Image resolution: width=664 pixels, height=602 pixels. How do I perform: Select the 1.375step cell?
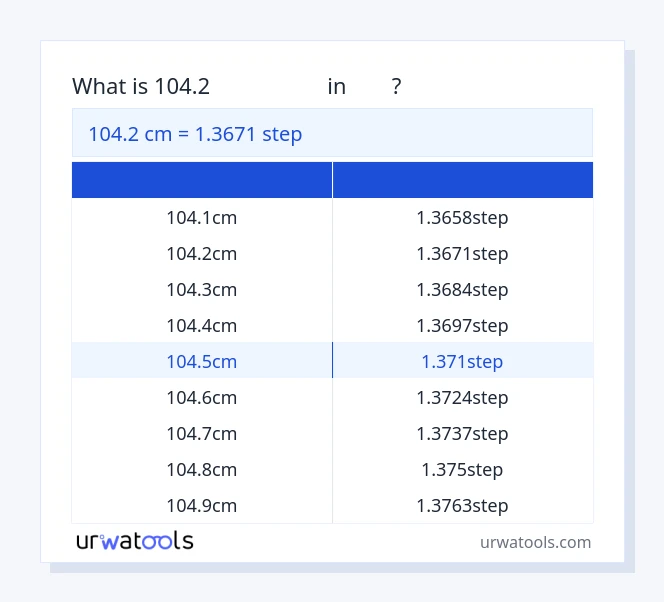pyautogui.click(x=462, y=470)
